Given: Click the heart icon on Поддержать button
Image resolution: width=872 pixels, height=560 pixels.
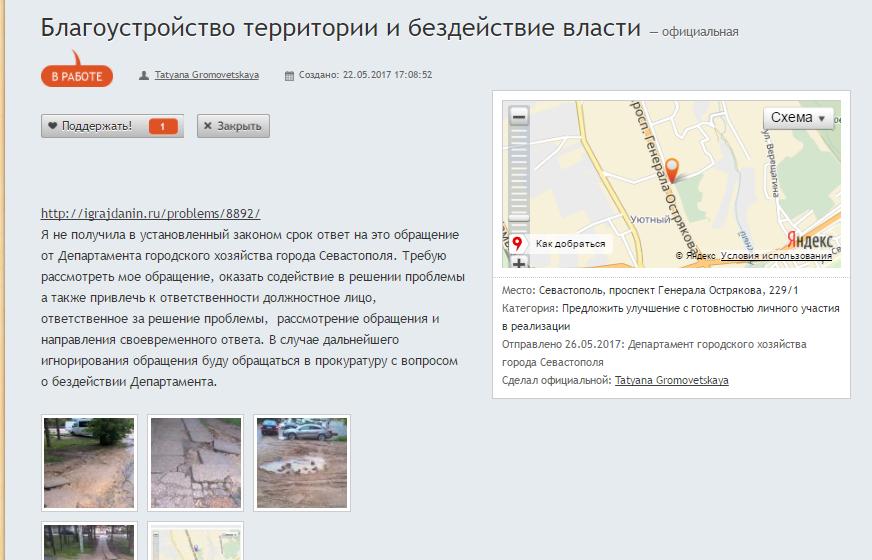Looking at the screenshot, I should point(52,126).
